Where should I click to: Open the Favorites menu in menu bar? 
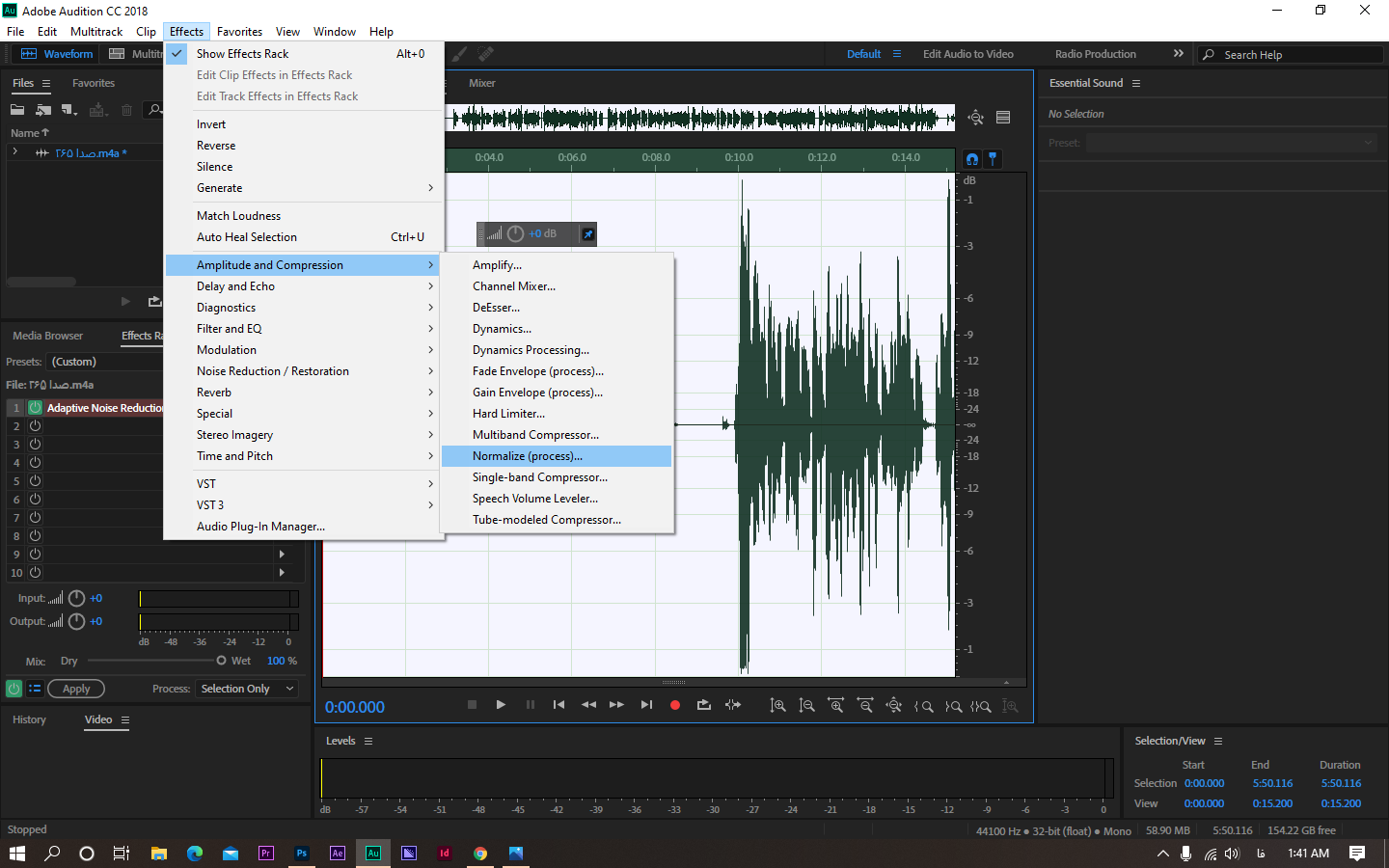[x=239, y=32]
